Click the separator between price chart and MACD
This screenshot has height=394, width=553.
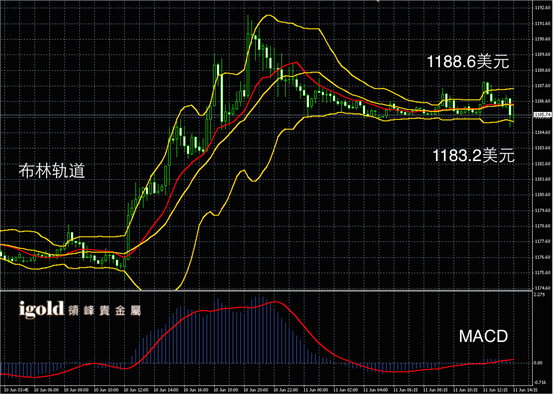tap(265, 290)
